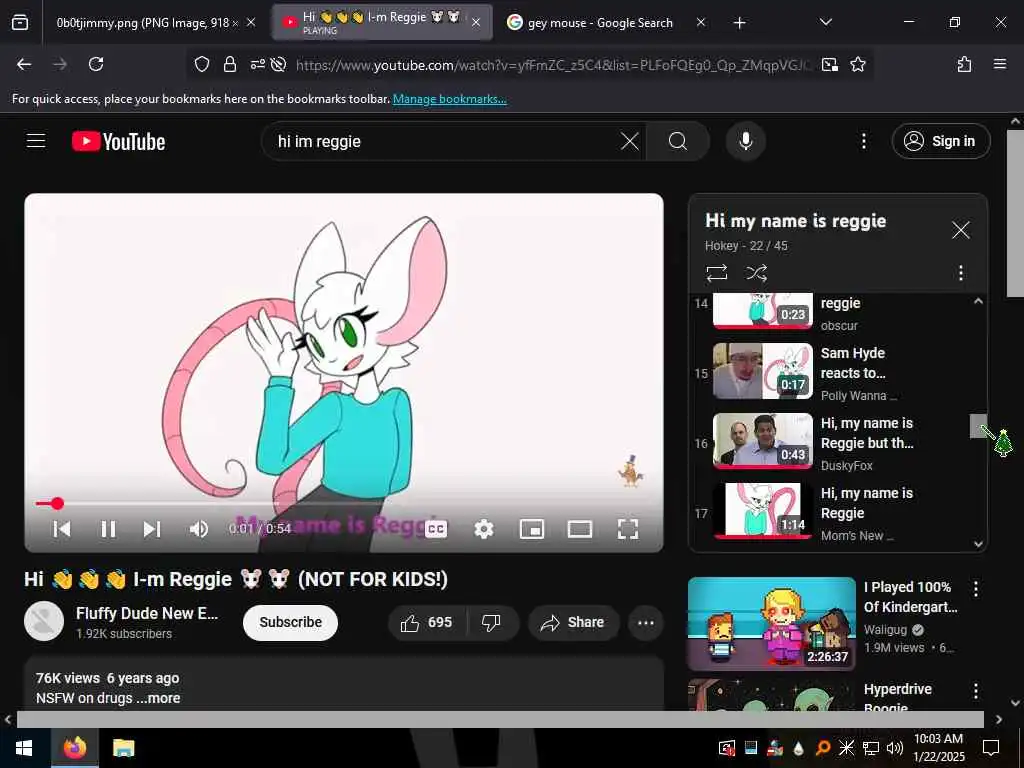Dislike the video
Screen dimensions: 1024x768
point(491,622)
